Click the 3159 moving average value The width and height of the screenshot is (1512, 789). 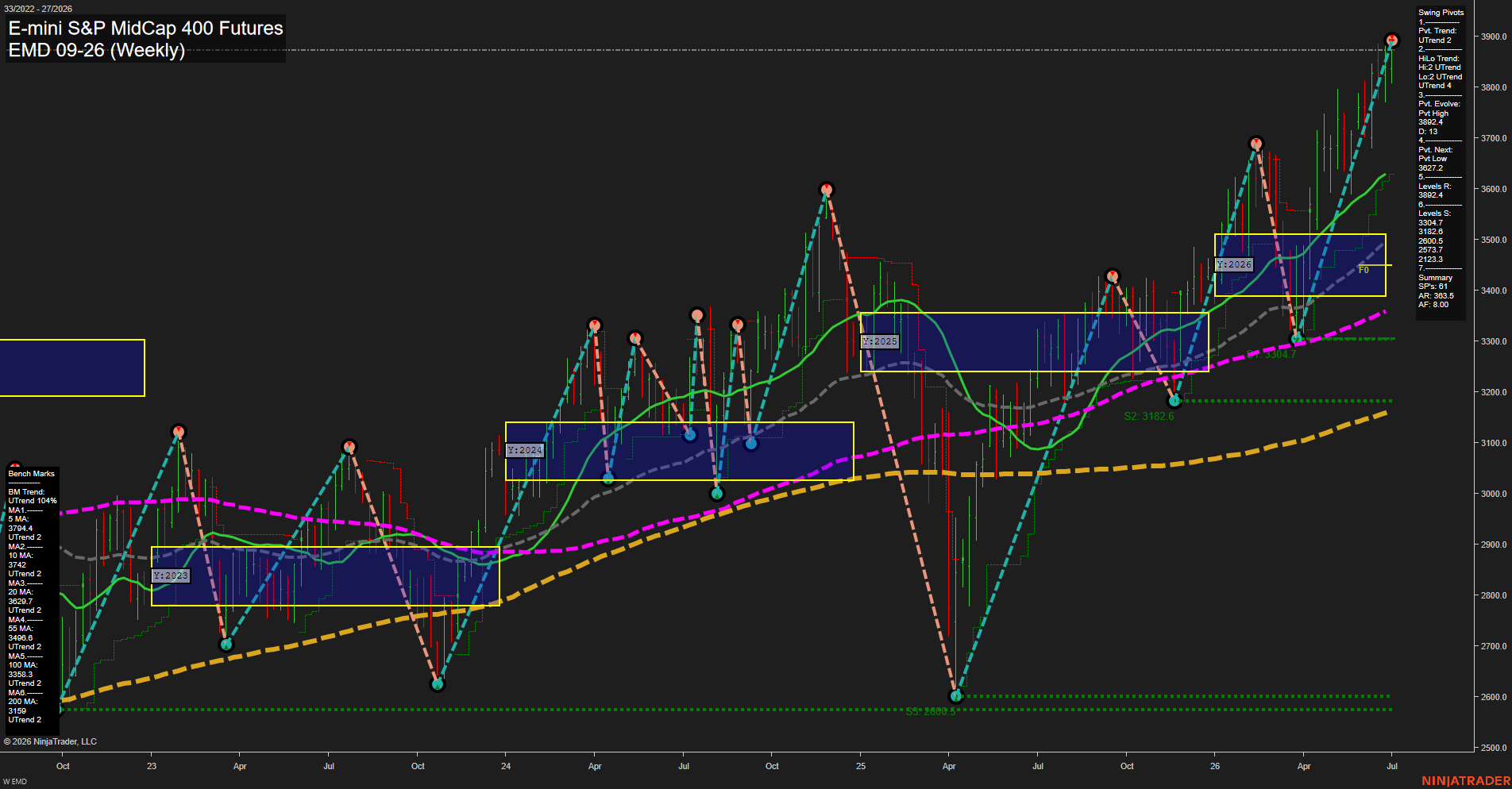[17, 711]
